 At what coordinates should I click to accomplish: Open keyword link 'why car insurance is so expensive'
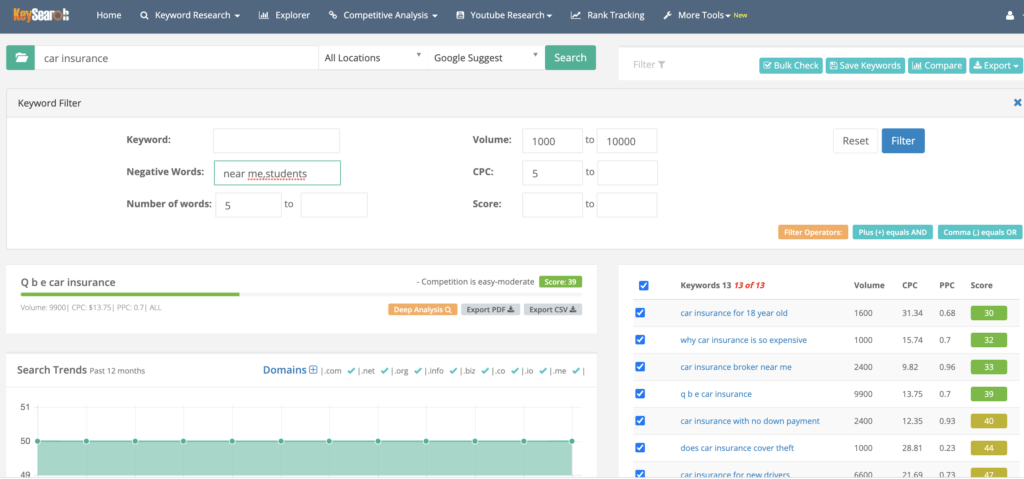pyautogui.click(x=743, y=340)
